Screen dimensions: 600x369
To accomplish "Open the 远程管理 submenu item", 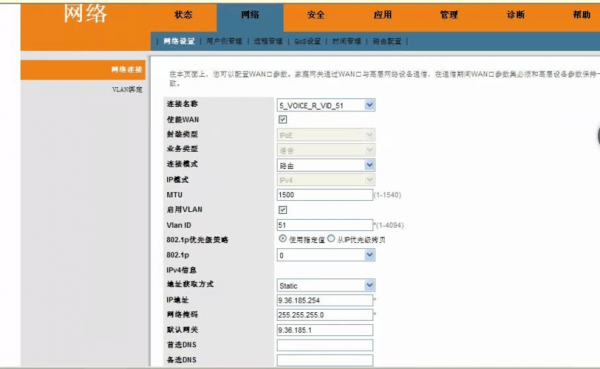I will click(x=268, y=41).
